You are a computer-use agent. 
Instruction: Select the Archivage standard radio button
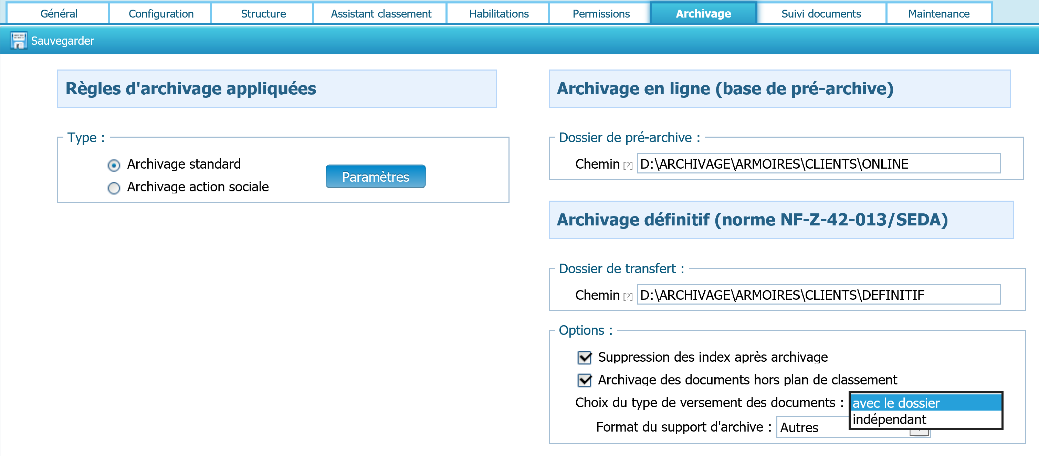tap(114, 165)
